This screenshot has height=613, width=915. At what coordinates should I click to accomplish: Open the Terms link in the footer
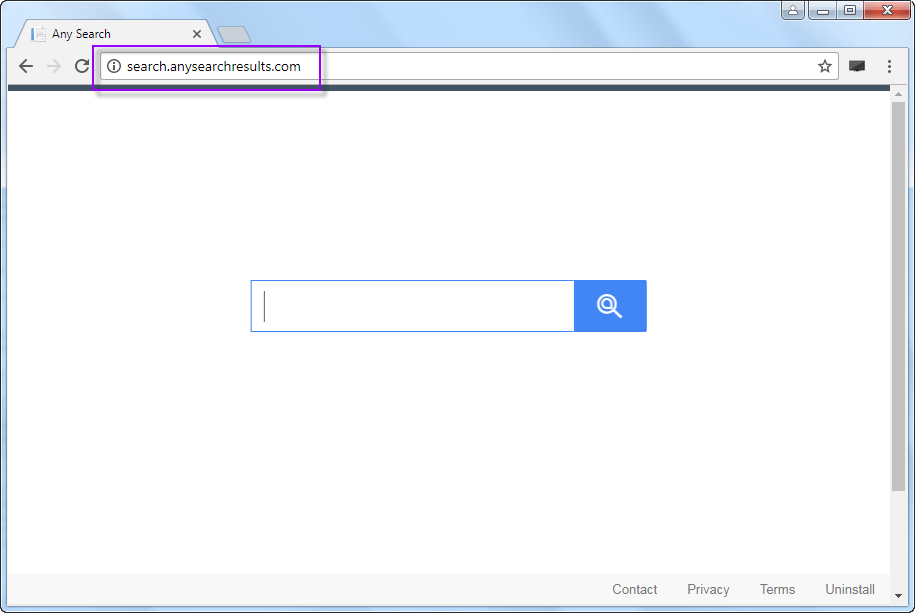tap(777, 590)
